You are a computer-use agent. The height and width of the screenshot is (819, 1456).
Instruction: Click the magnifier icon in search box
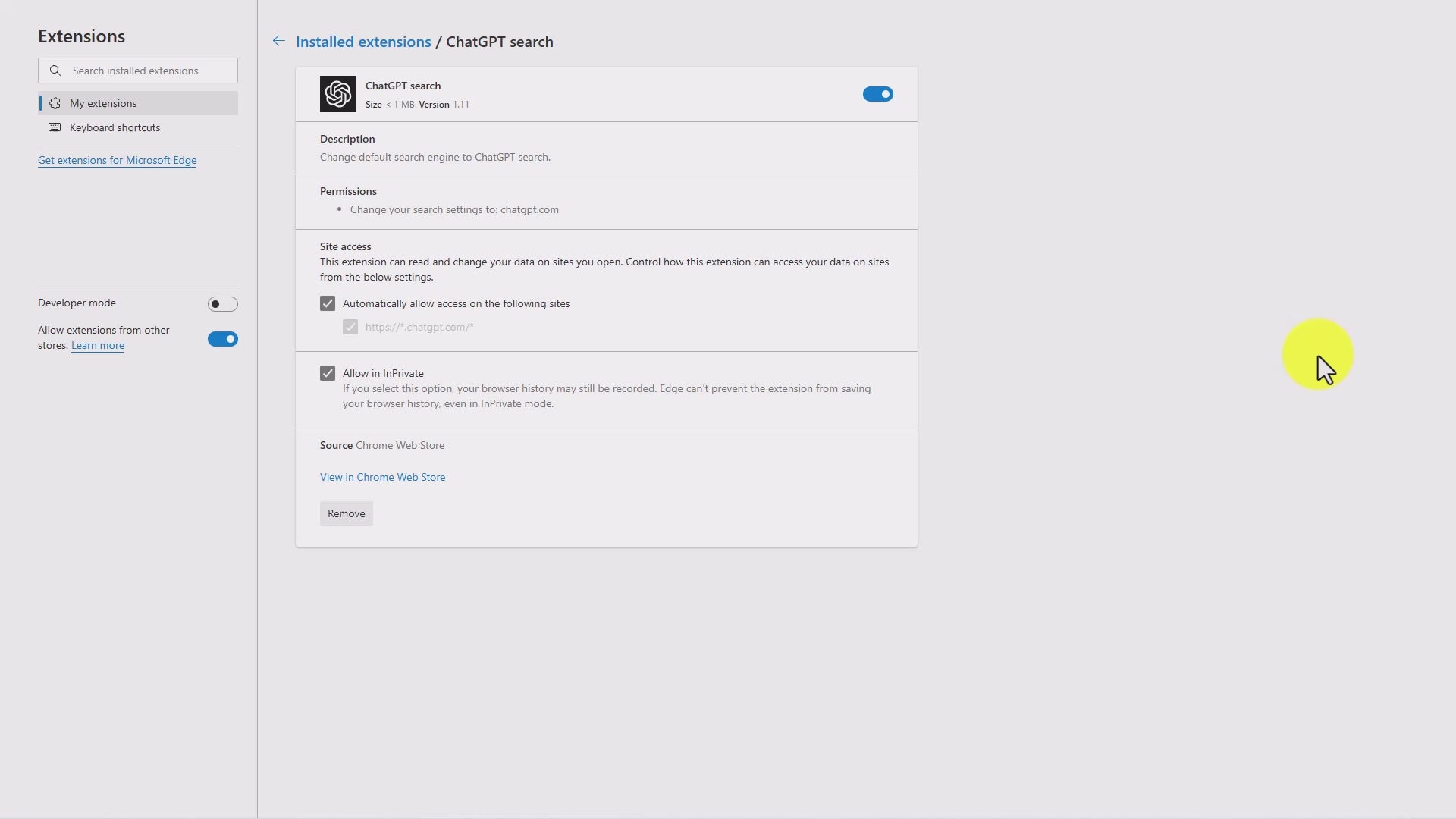(55, 71)
